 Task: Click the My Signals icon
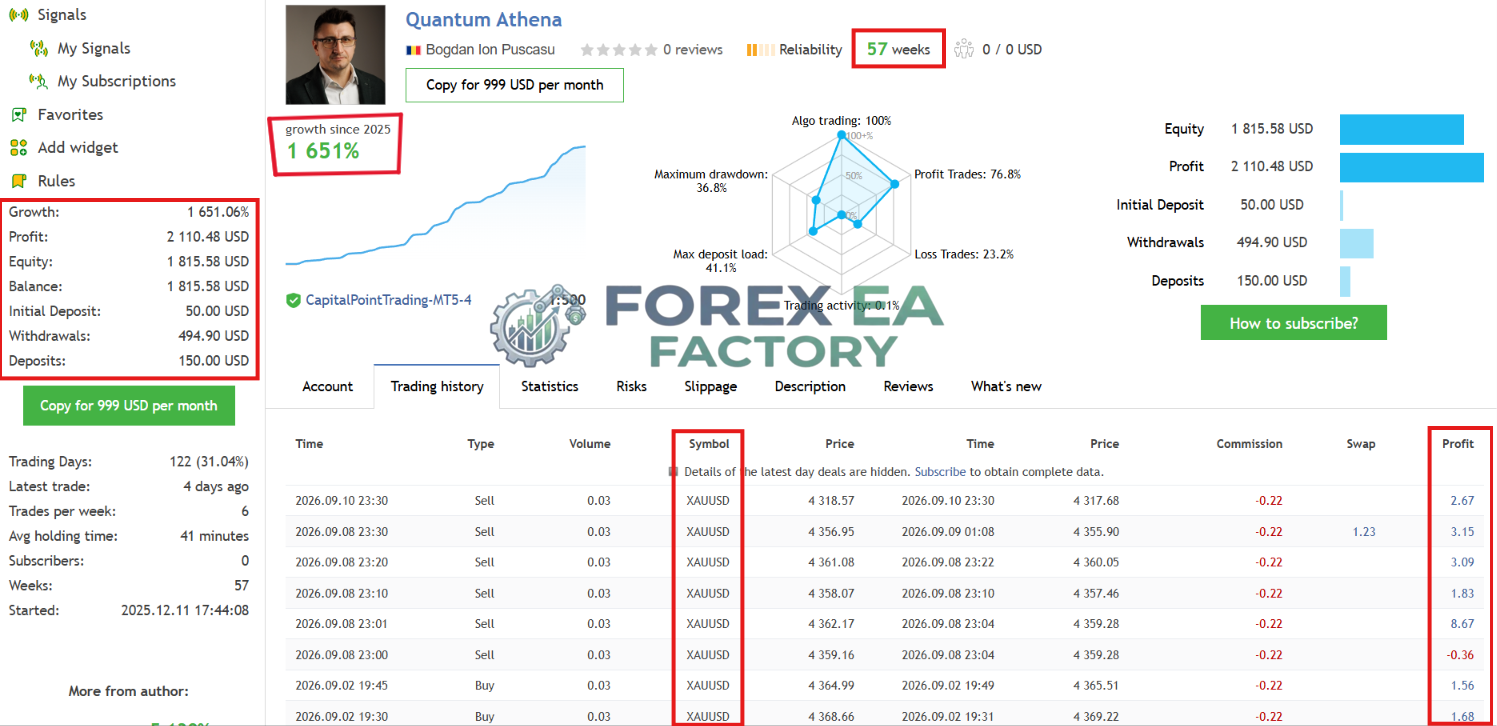[39, 48]
